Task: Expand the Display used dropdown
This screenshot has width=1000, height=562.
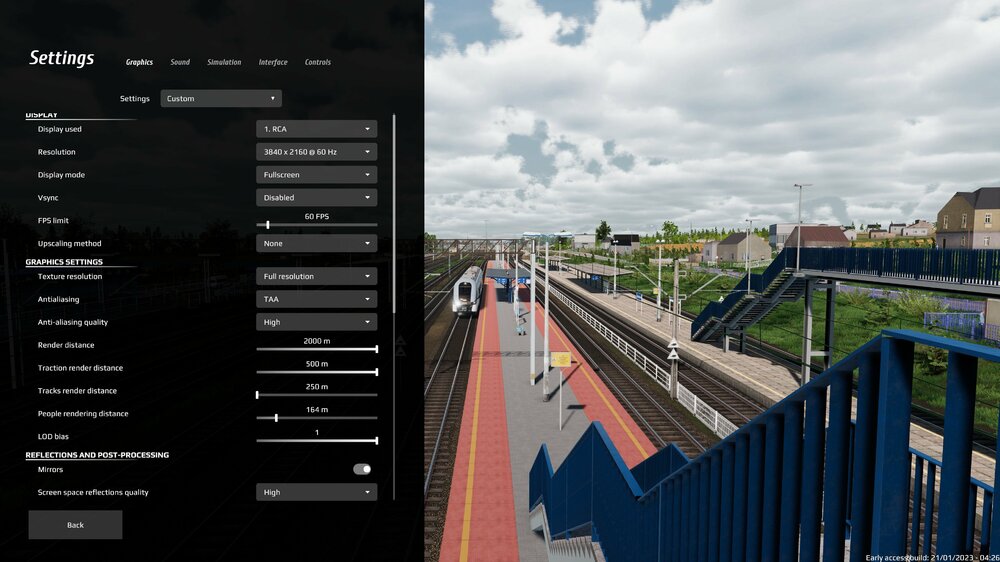Action: pyautogui.click(x=316, y=129)
